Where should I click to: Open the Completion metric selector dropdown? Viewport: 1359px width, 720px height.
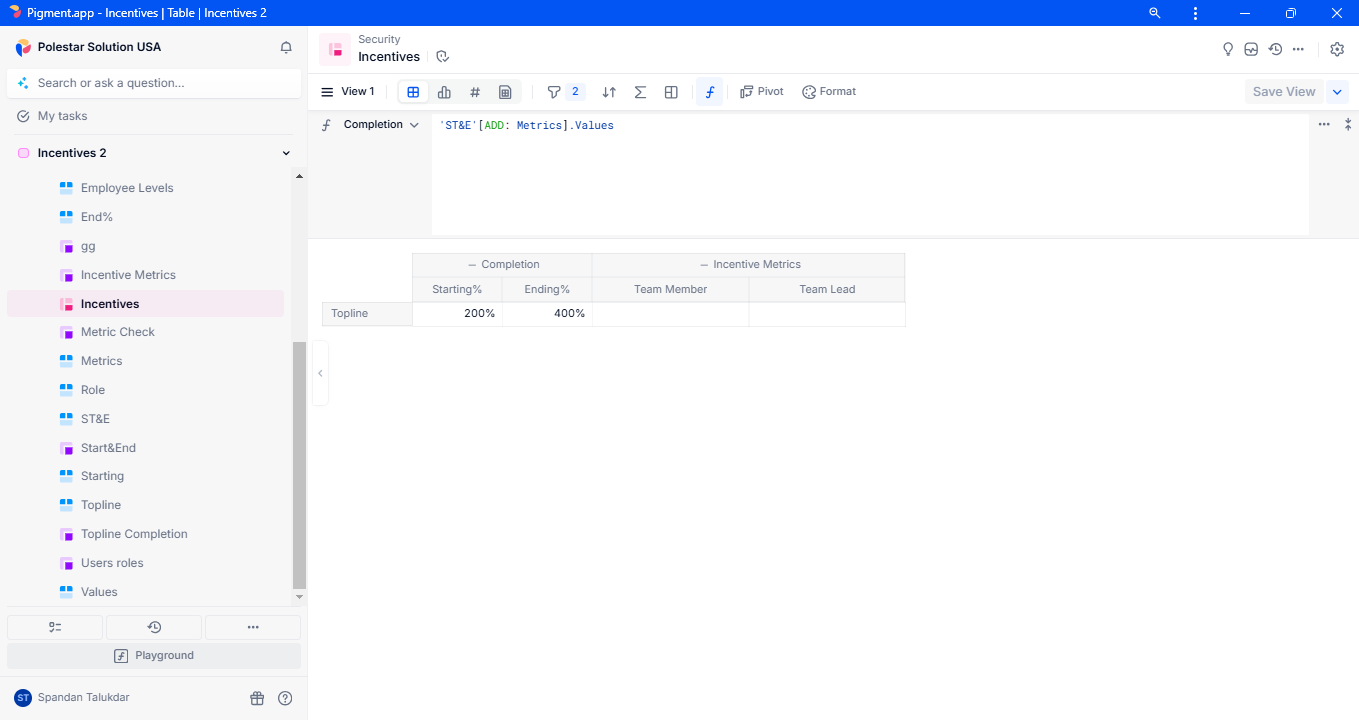381,125
